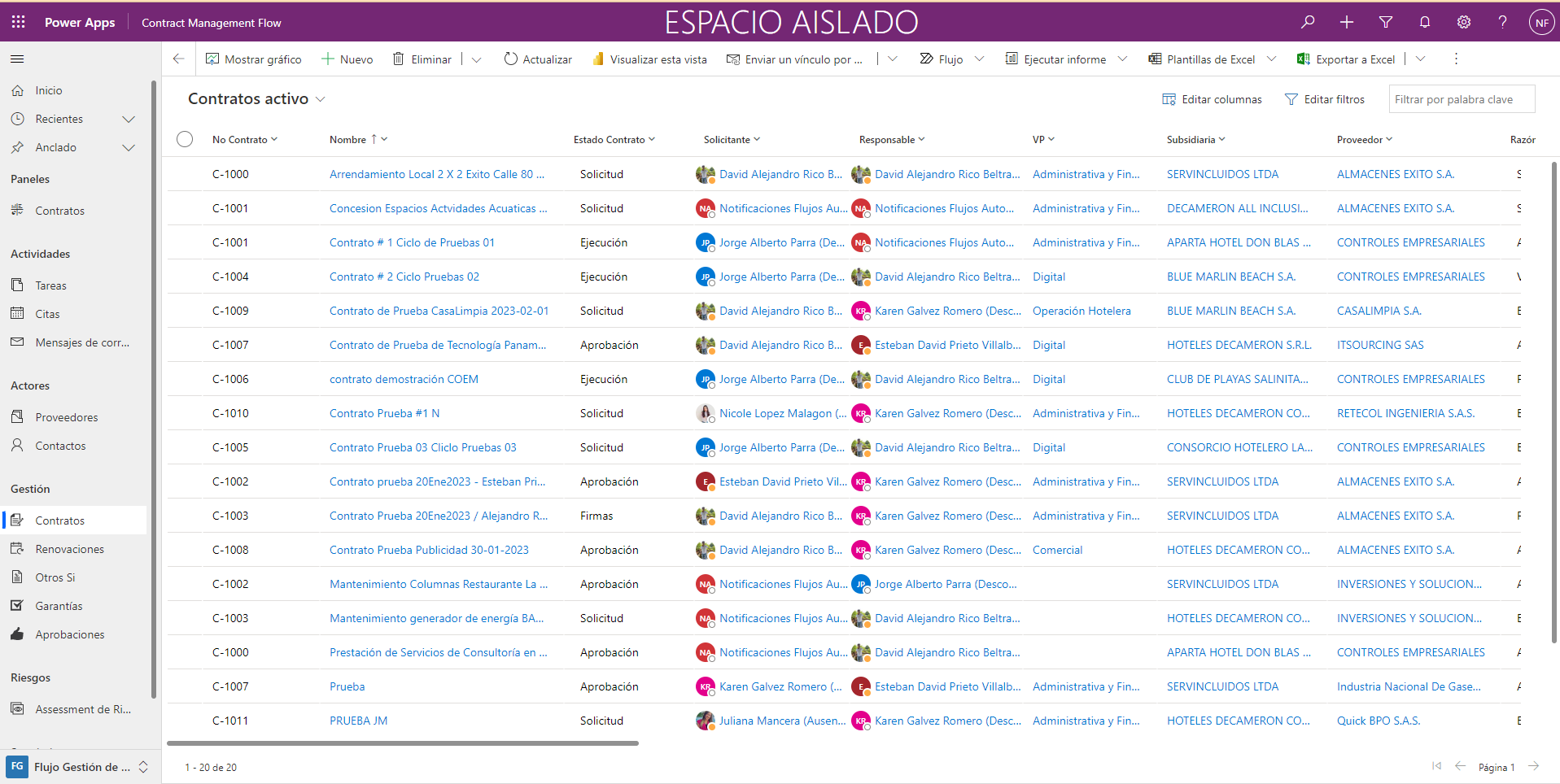The width and height of the screenshot is (1560, 784).
Task: Toggle the select-all rows circle in header
Action: coord(185,139)
